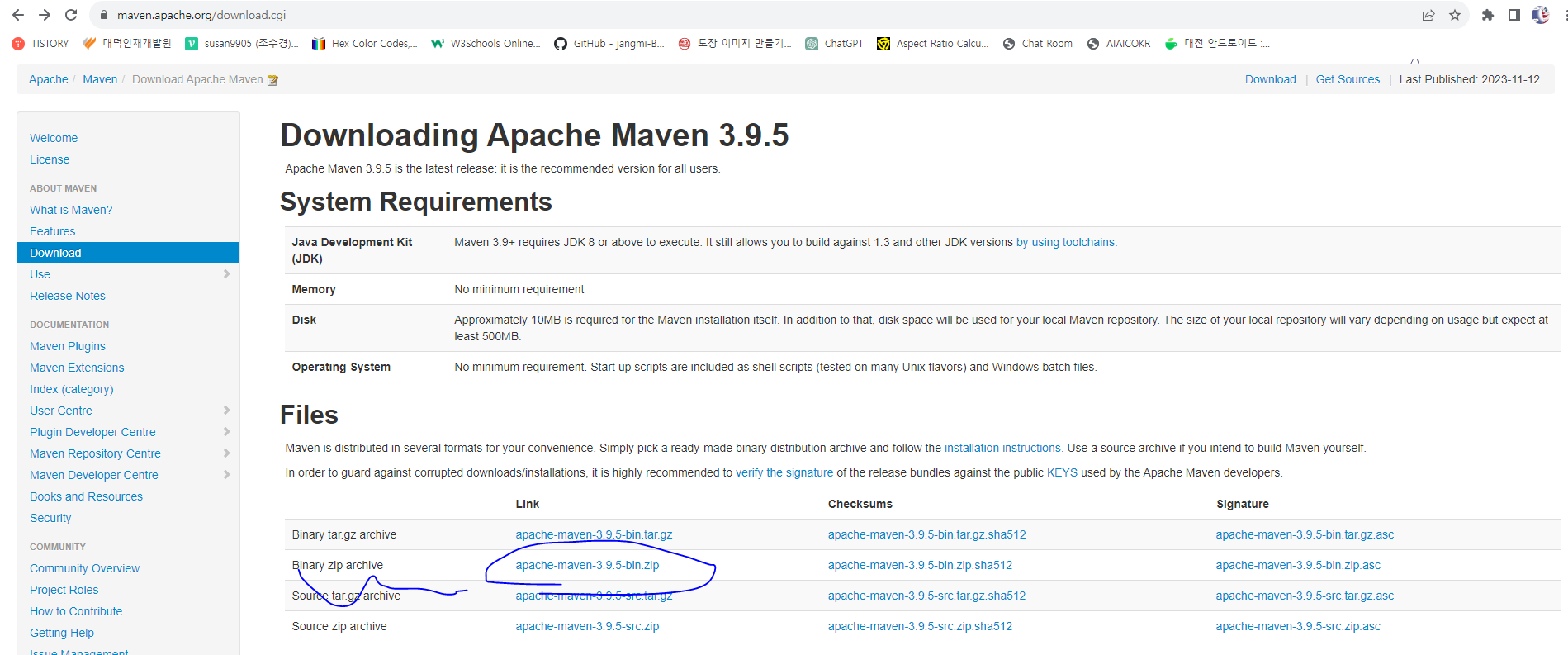Open apache-maven-3.9.5-bin.zip.sha512 checksum

tap(920, 565)
